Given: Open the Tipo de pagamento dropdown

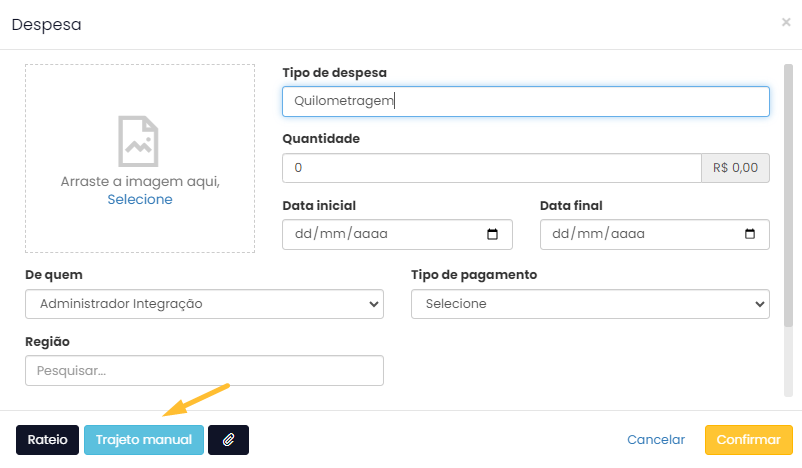Looking at the screenshot, I should click(590, 304).
